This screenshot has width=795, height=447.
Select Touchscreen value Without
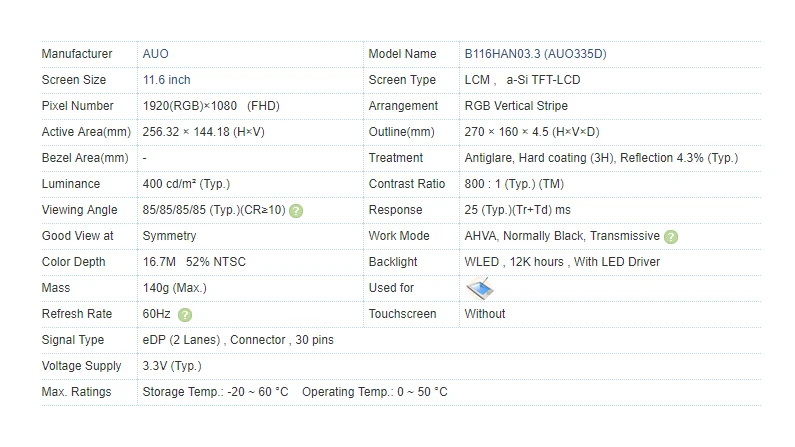pos(485,314)
